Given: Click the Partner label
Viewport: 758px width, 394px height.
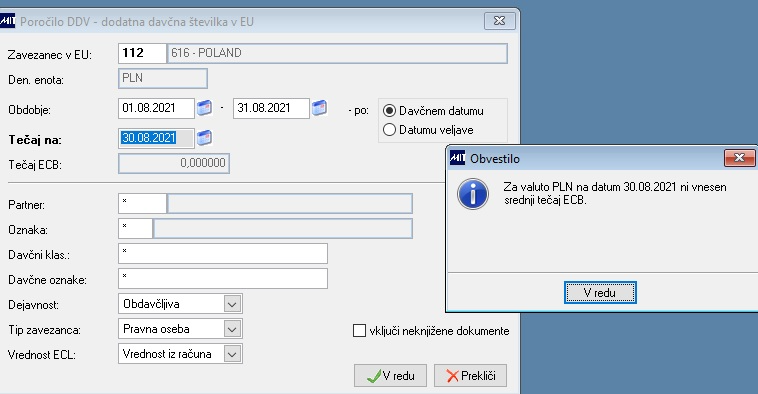Looking at the screenshot, I should [27, 205].
